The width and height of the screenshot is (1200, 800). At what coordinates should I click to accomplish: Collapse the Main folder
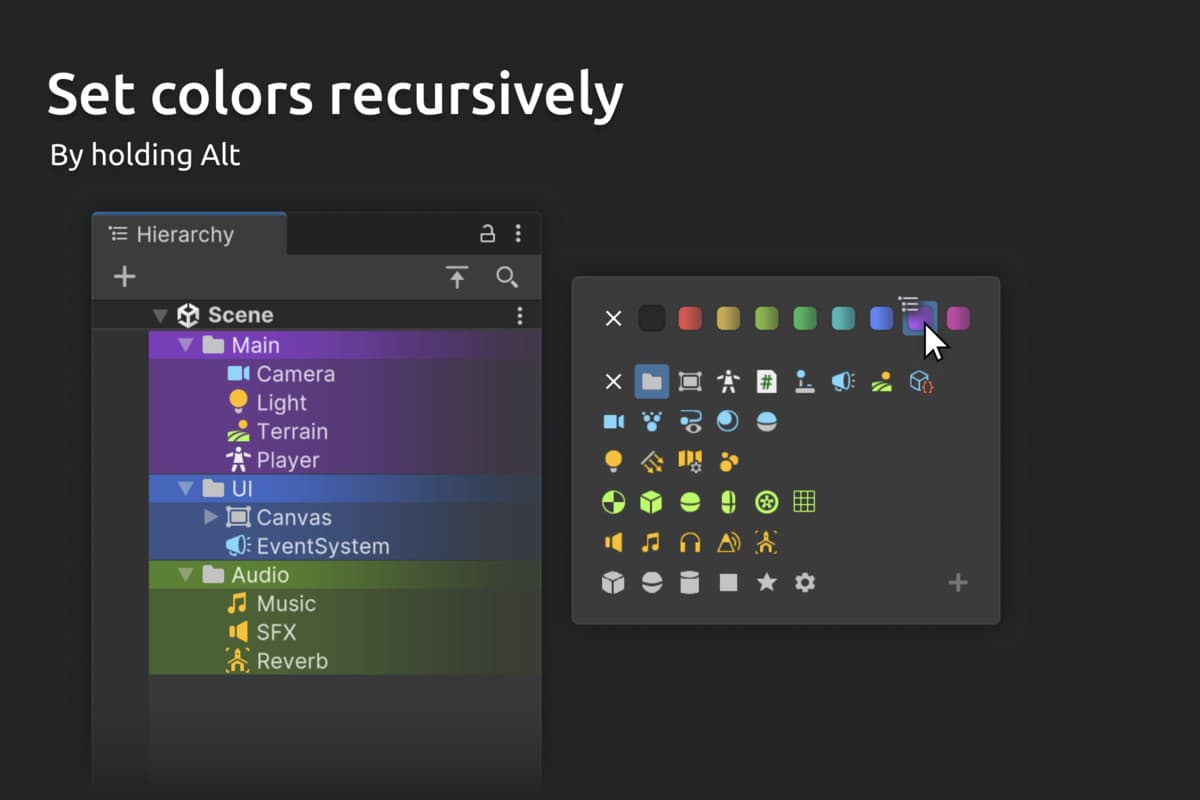185,345
